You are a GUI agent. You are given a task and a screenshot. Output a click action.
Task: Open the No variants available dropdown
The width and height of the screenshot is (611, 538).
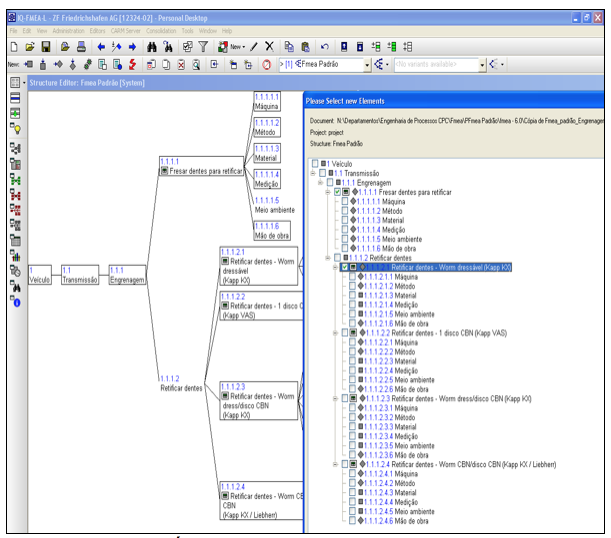click(482, 65)
